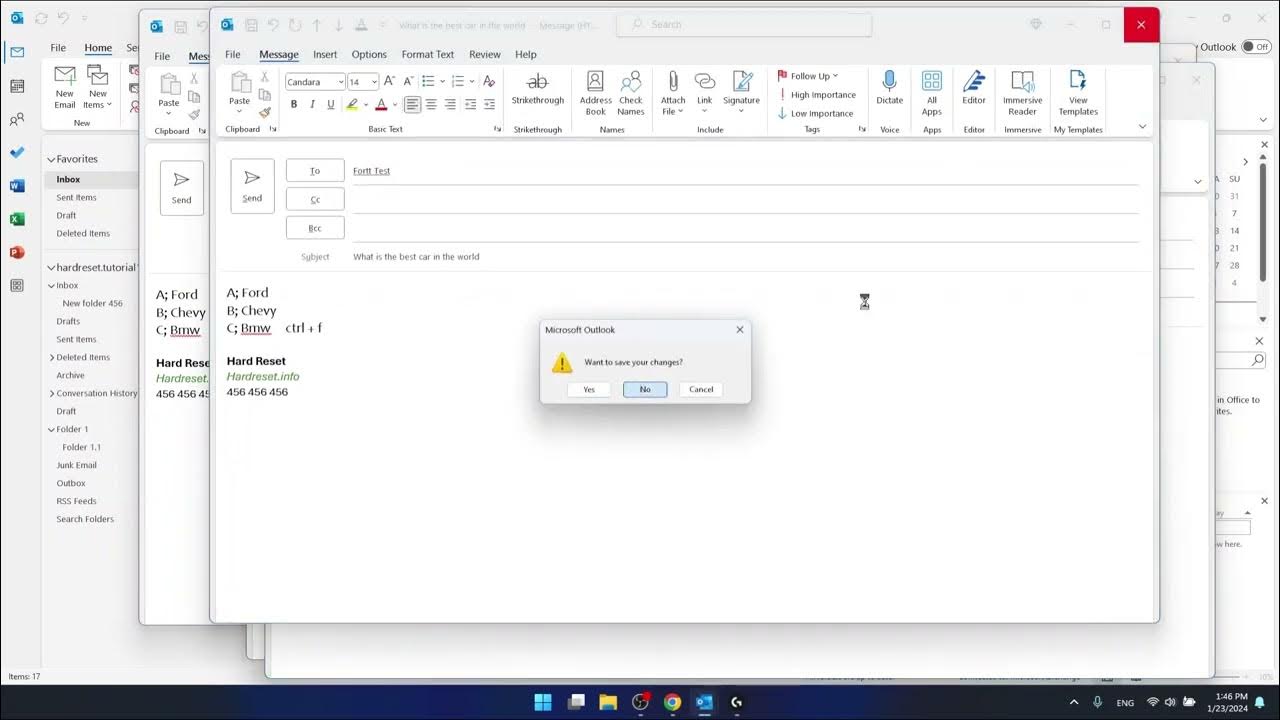Viewport: 1280px width, 720px height.
Task: Switch to the Format Text tab
Action: [x=428, y=54]
